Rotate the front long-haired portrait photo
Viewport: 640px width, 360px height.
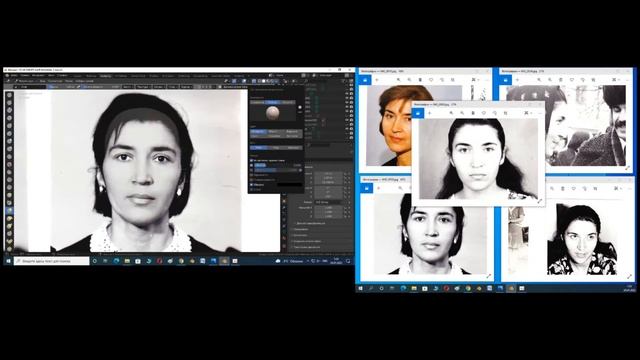pyautogui.click(x=494, y=113)
